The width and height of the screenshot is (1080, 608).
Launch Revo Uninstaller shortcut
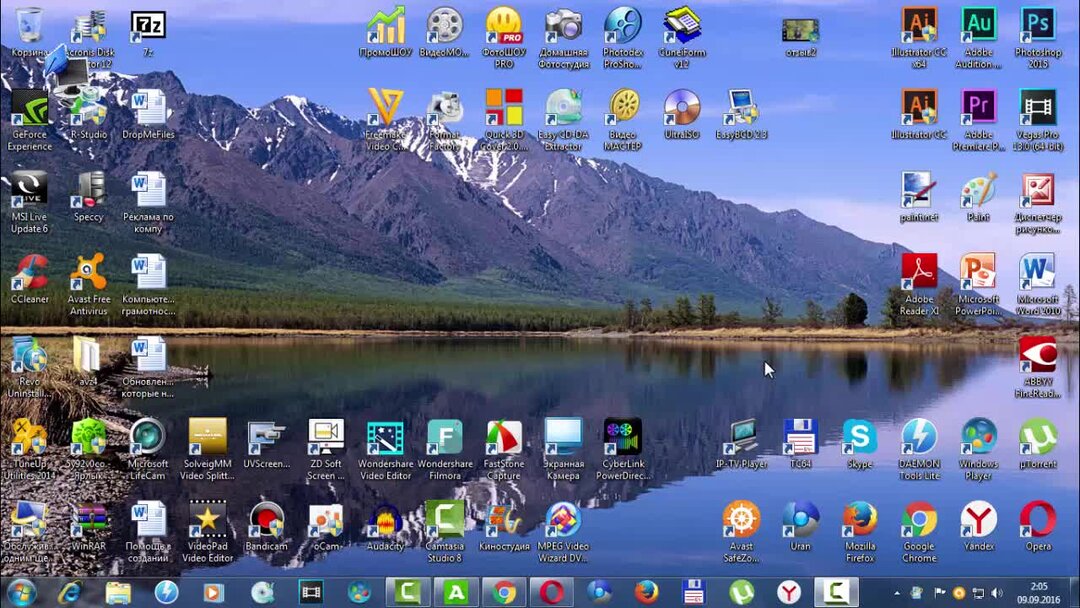click(x=29, y=367)
